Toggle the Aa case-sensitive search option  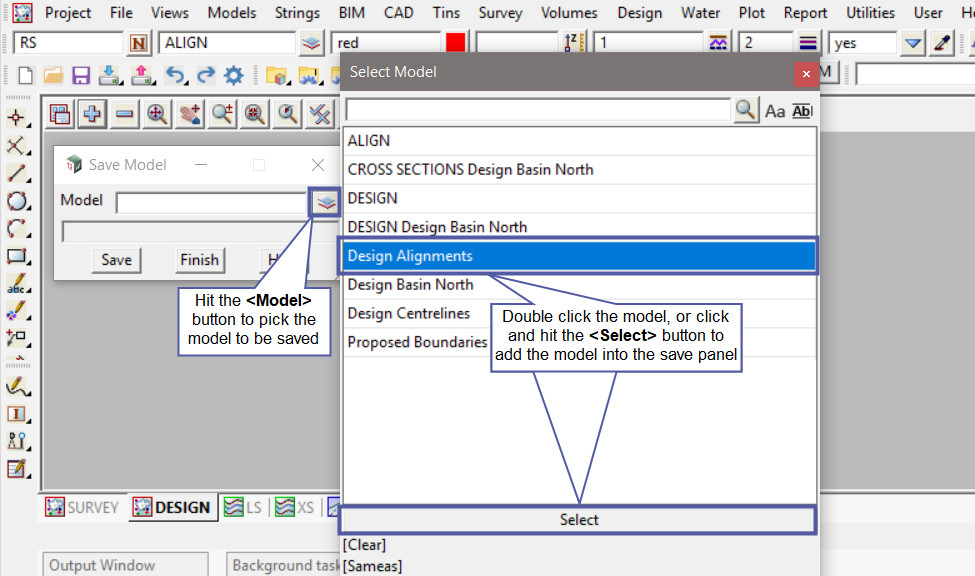(x=775, y=111)
